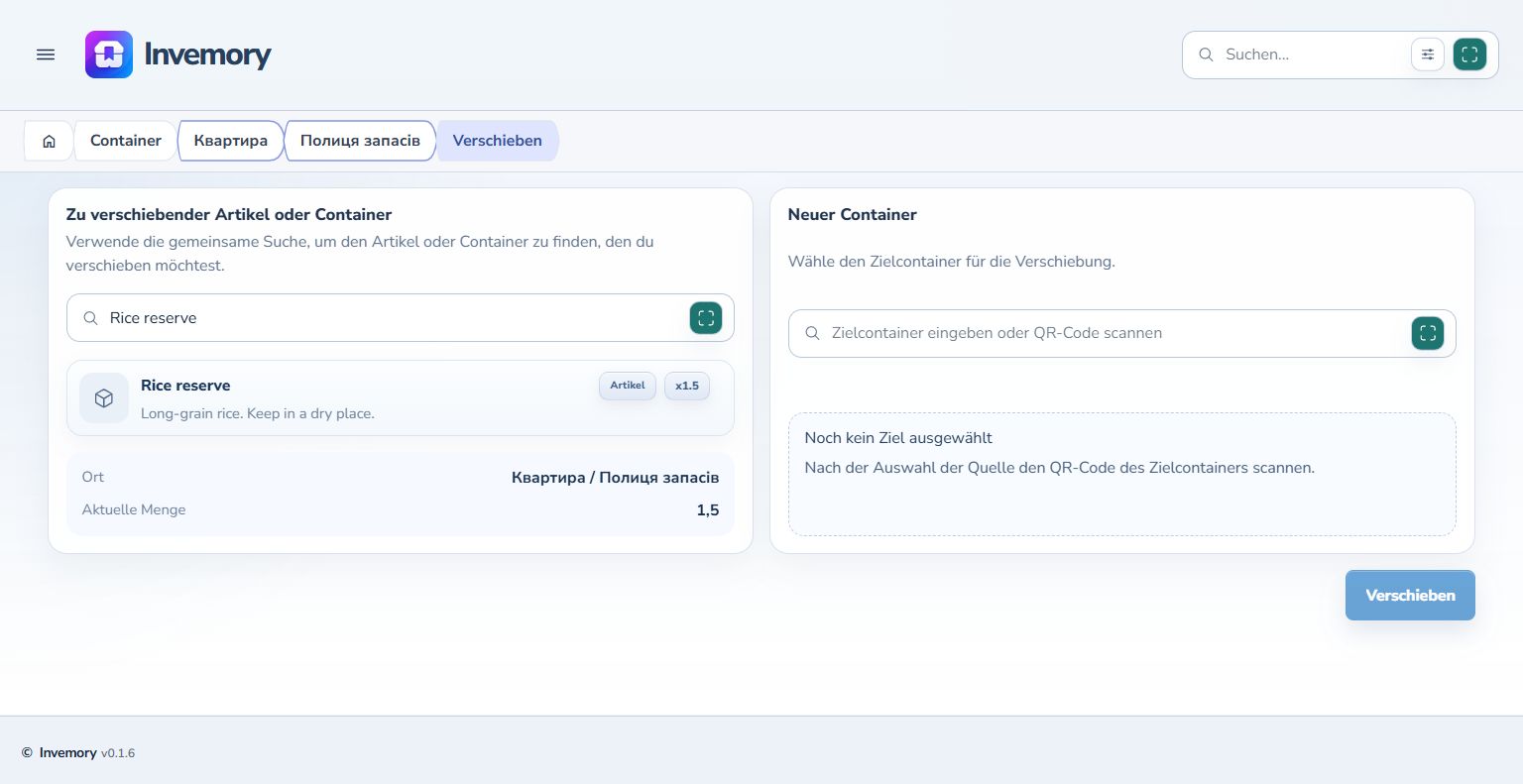
Task: Open Container breadcrumb
Action: coord(126,141)
